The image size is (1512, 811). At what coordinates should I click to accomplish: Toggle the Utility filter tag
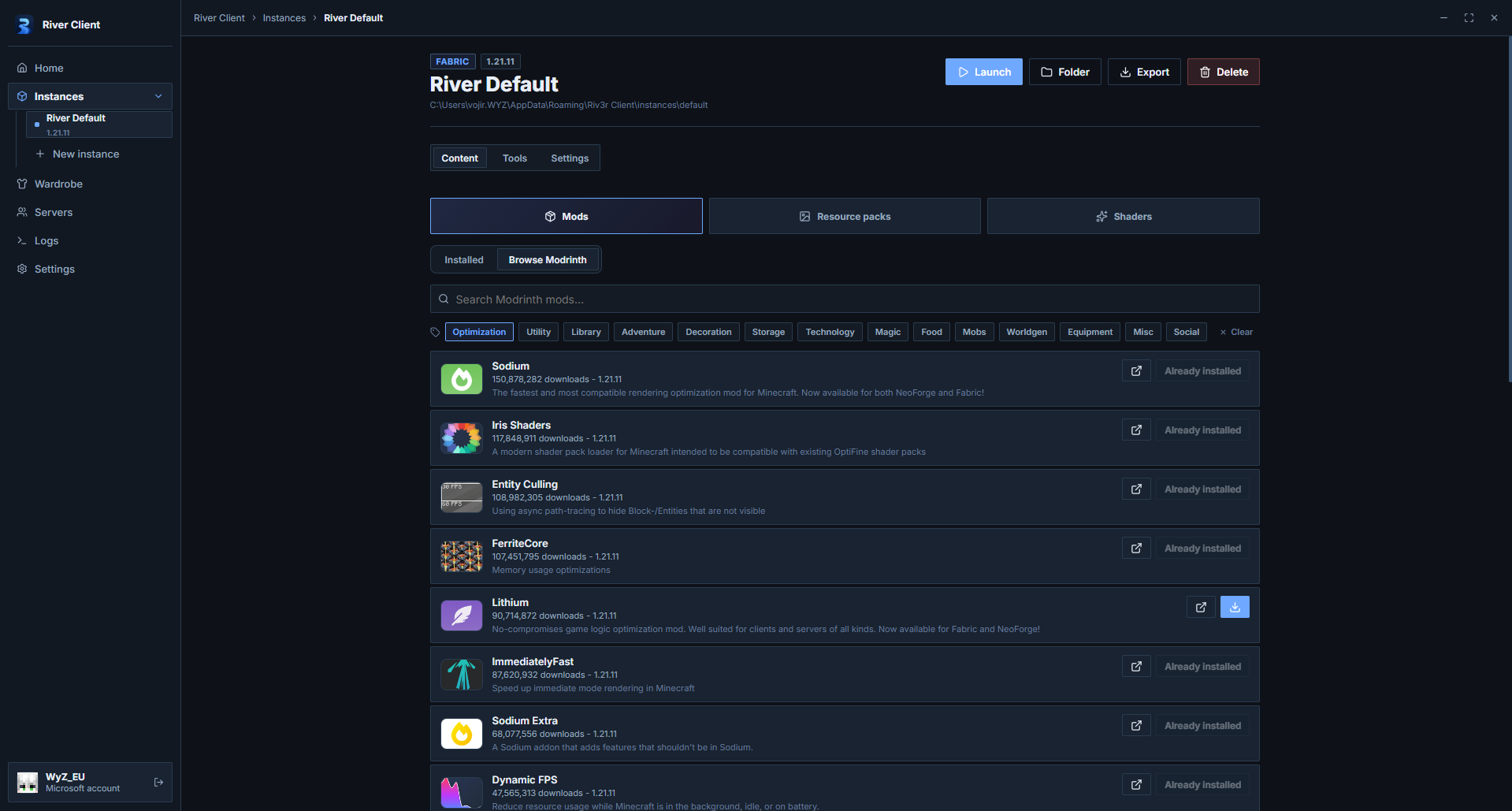click(539, 332)
